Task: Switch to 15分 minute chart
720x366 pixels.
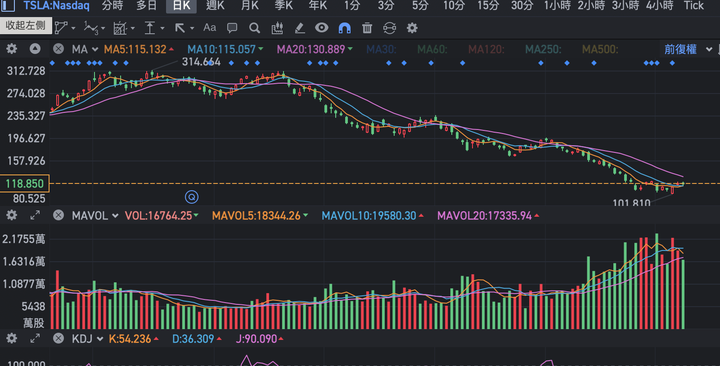Action: [x=488, y=6]
